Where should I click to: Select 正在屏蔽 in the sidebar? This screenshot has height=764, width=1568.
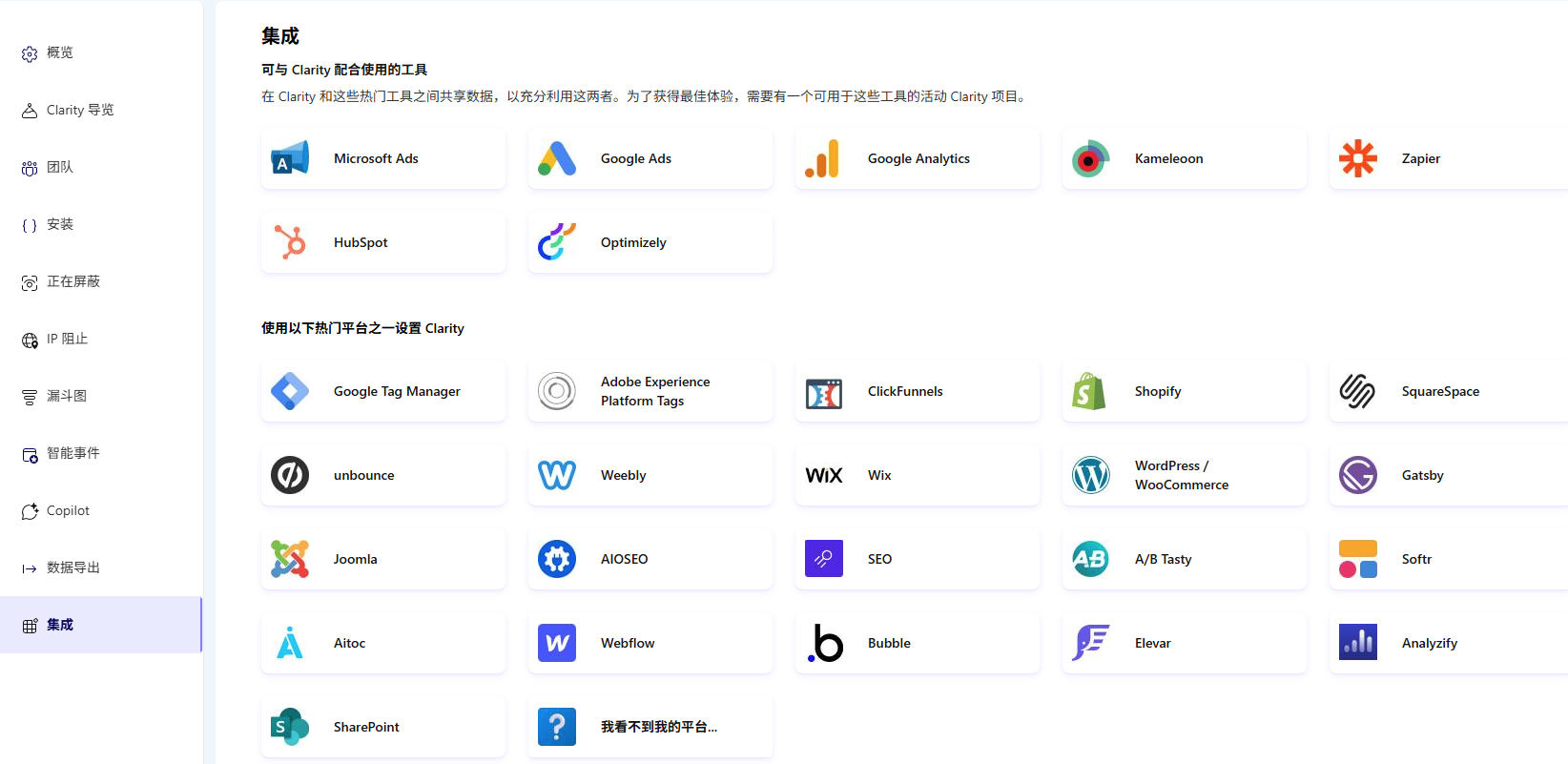(x=101, y=281)
